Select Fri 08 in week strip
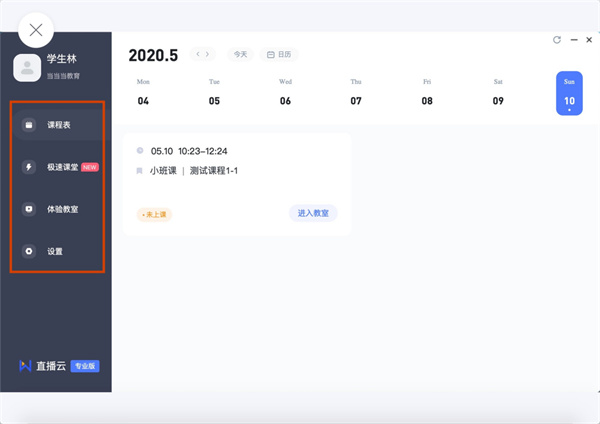 (x=427, y=93)
